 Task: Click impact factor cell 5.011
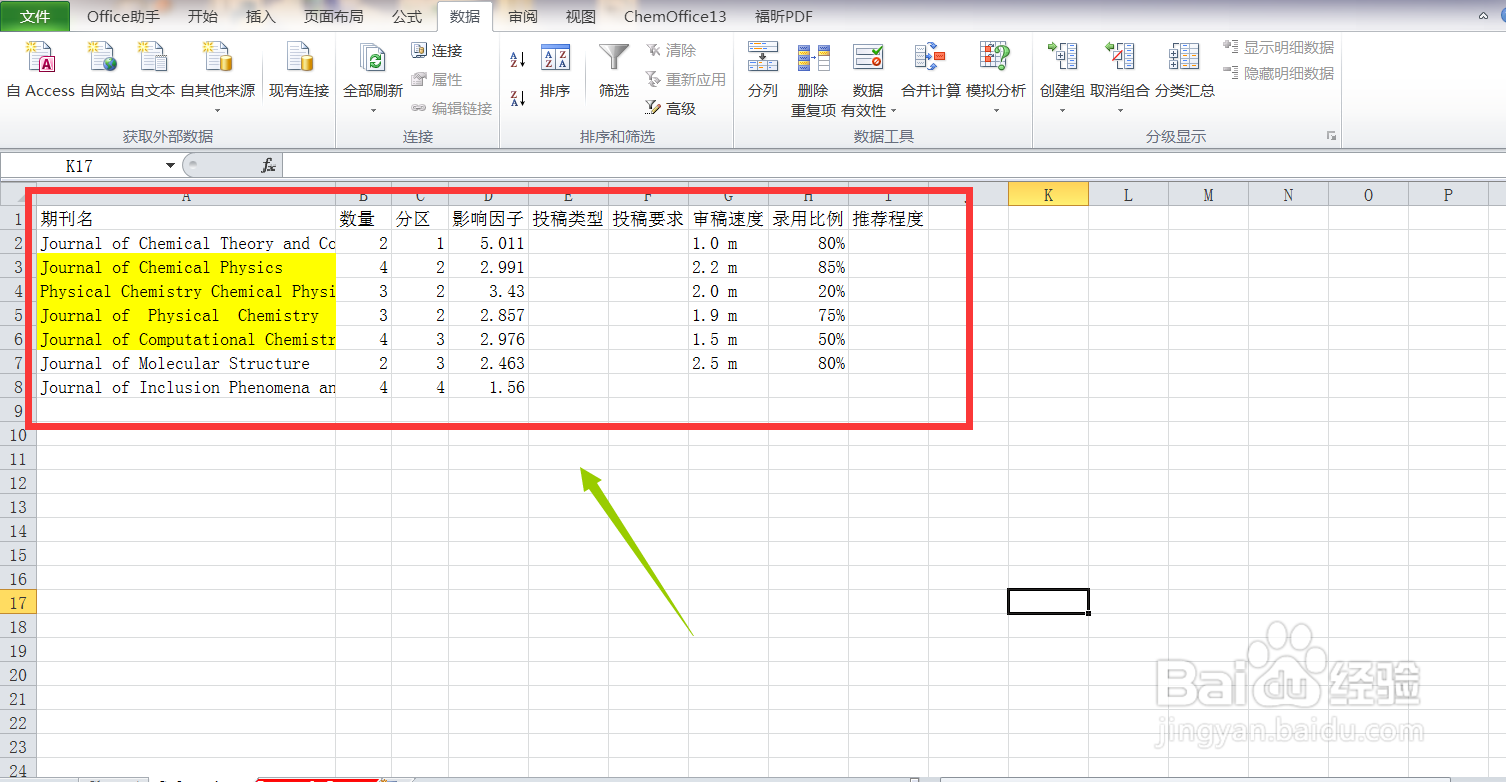pos(489,243)
